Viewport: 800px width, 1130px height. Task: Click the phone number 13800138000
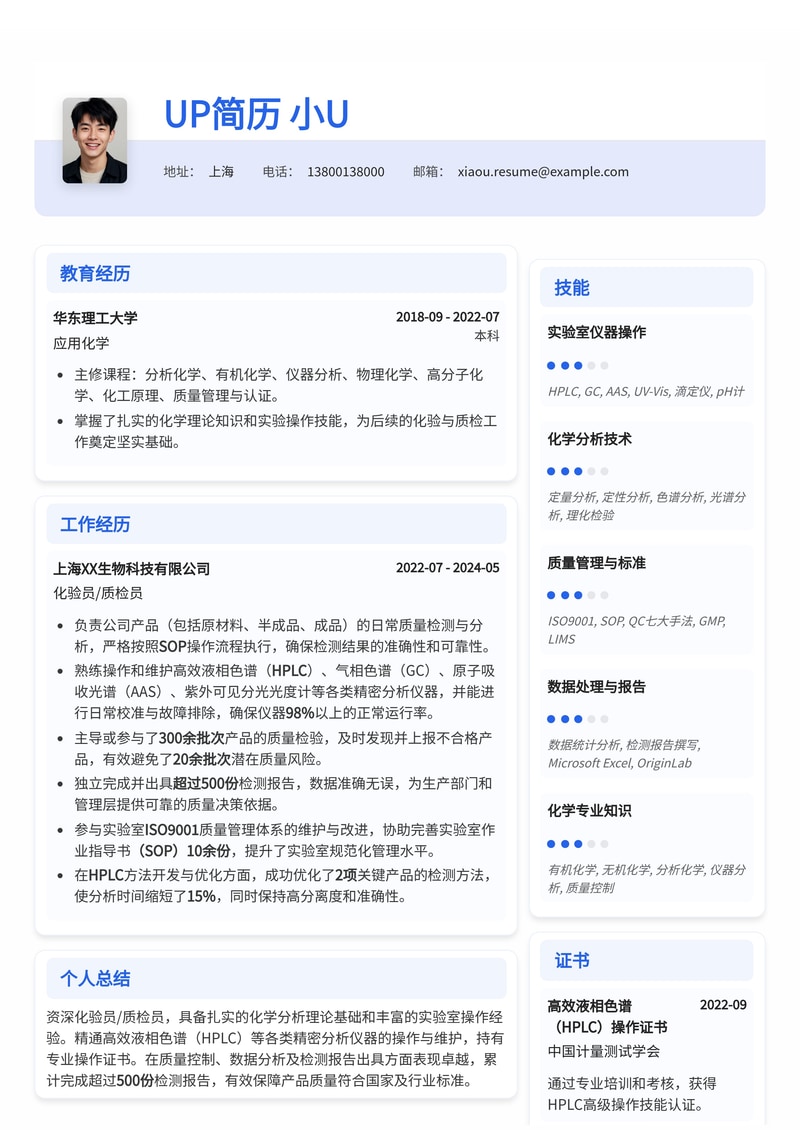click(x=346, y=171)
